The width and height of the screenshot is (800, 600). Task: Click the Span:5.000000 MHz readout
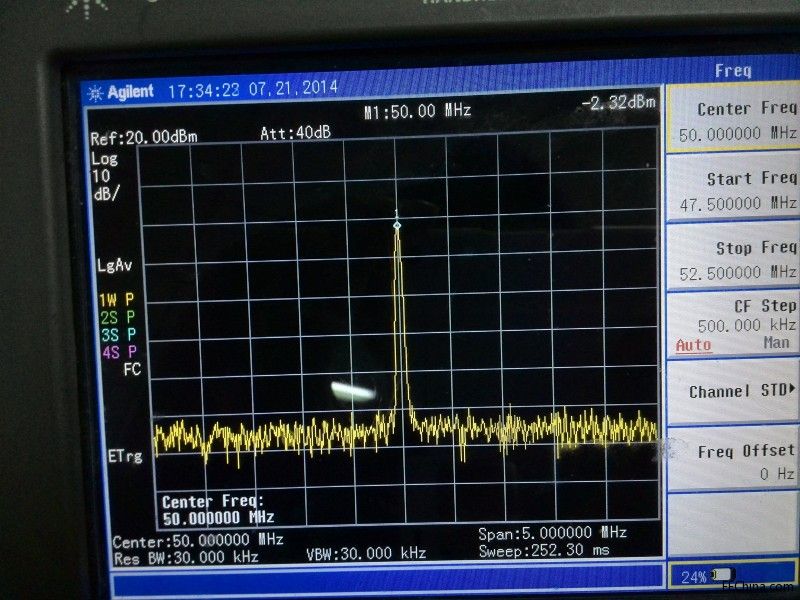pos(553,534)
